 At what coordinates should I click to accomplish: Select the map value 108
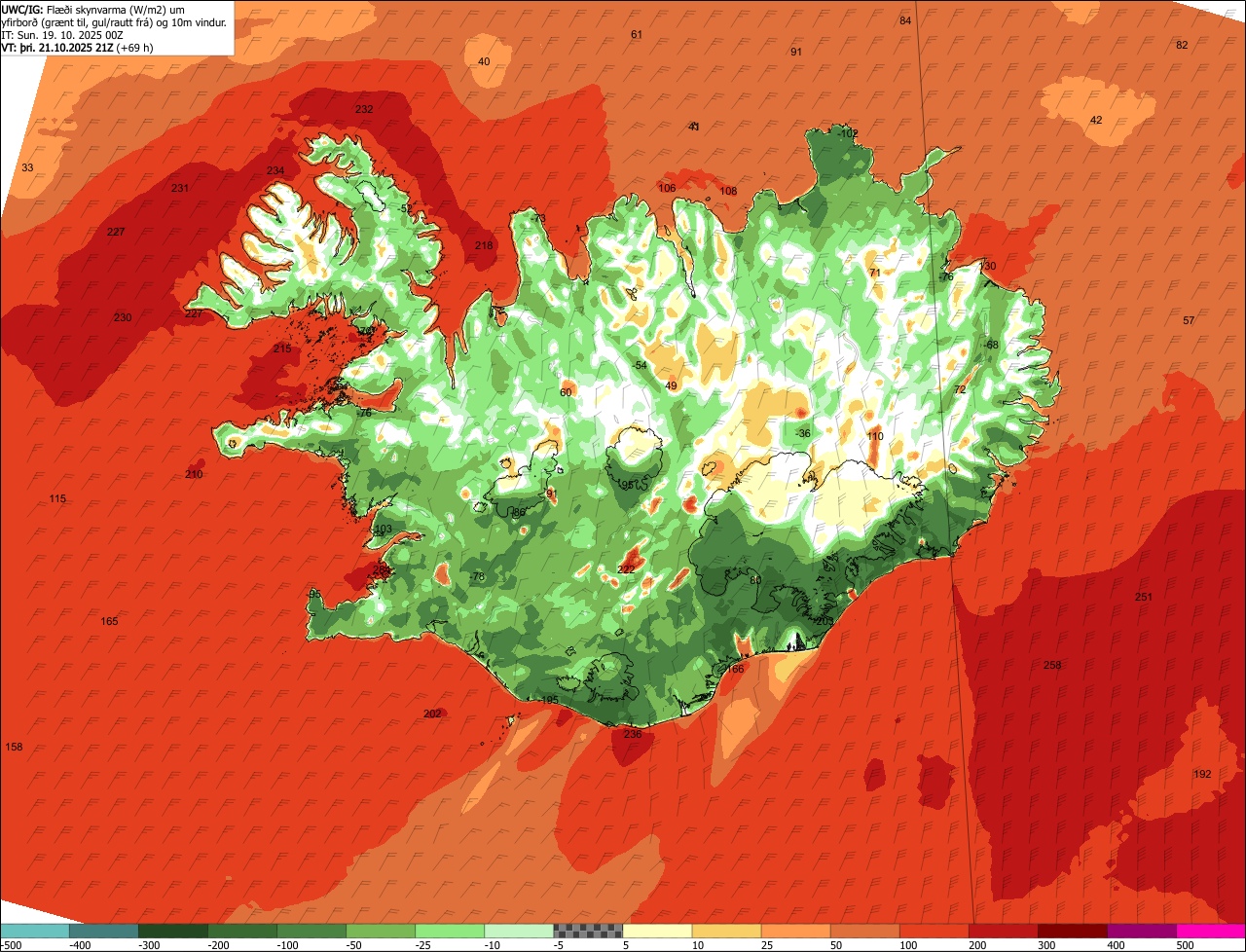pos(728,192)
